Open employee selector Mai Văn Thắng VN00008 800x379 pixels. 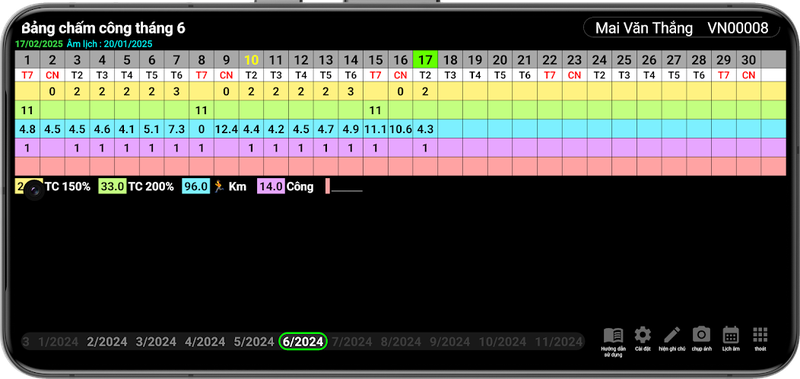(682, 28)
